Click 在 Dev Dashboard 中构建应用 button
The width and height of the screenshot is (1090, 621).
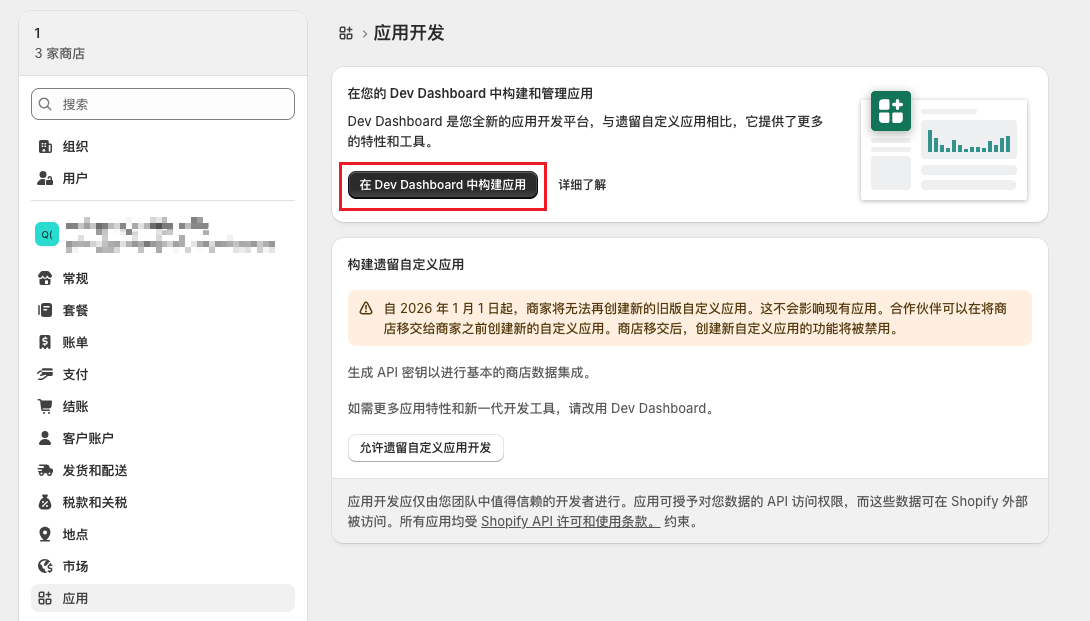tap(443, 185)
